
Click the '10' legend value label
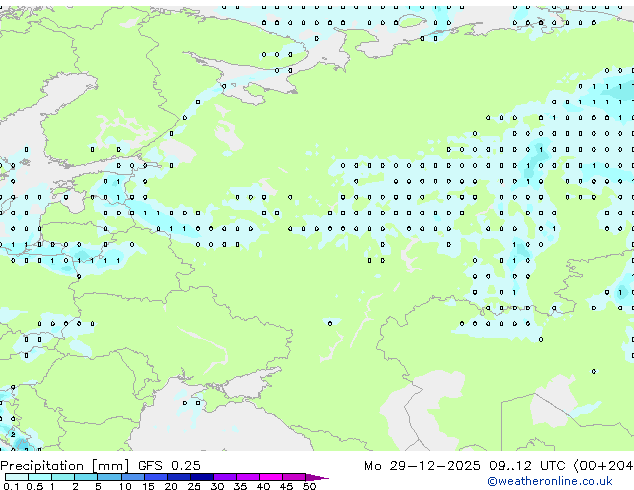[x=125, y=486]
